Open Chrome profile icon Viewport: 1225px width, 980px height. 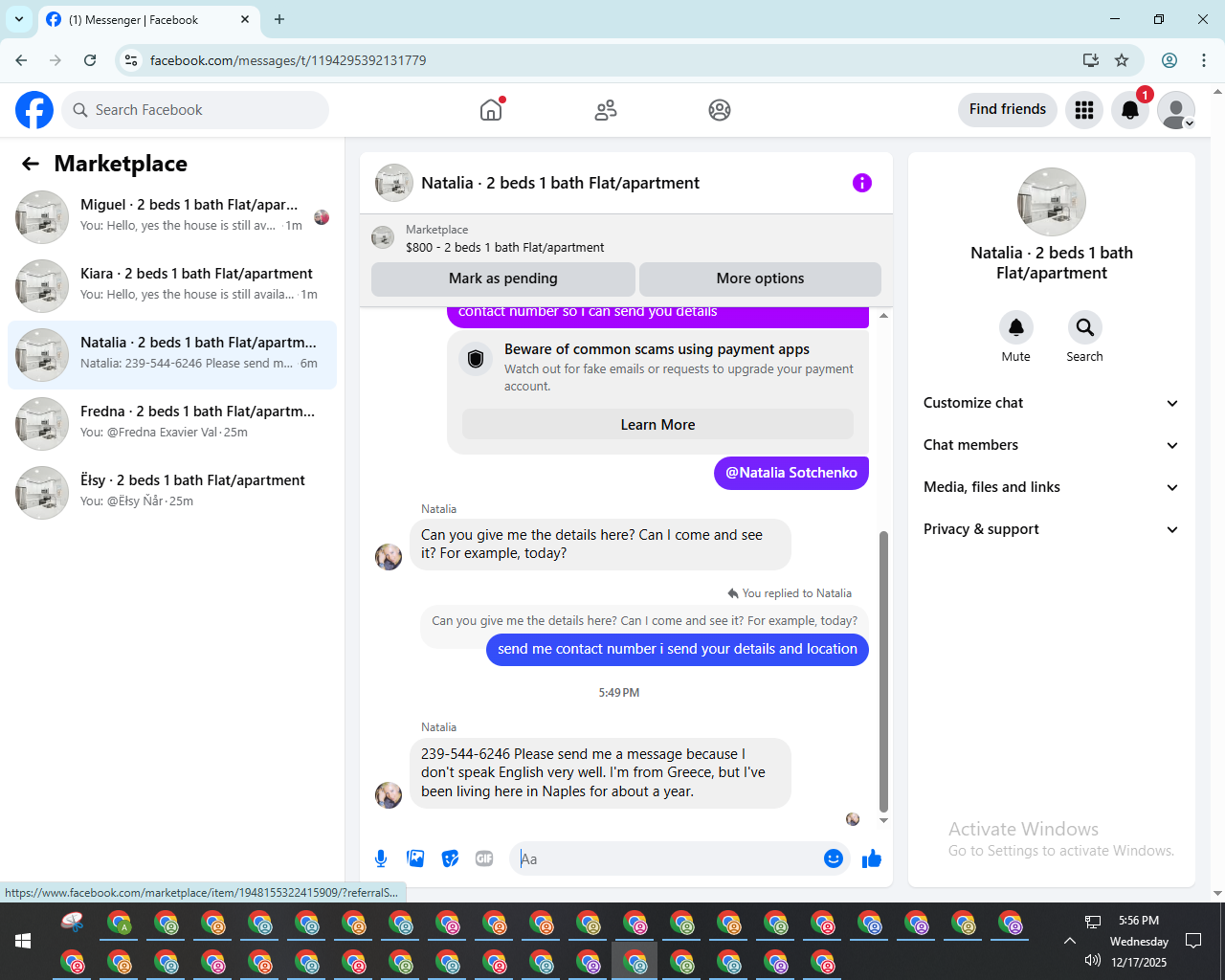click(x=1169, y=60)
